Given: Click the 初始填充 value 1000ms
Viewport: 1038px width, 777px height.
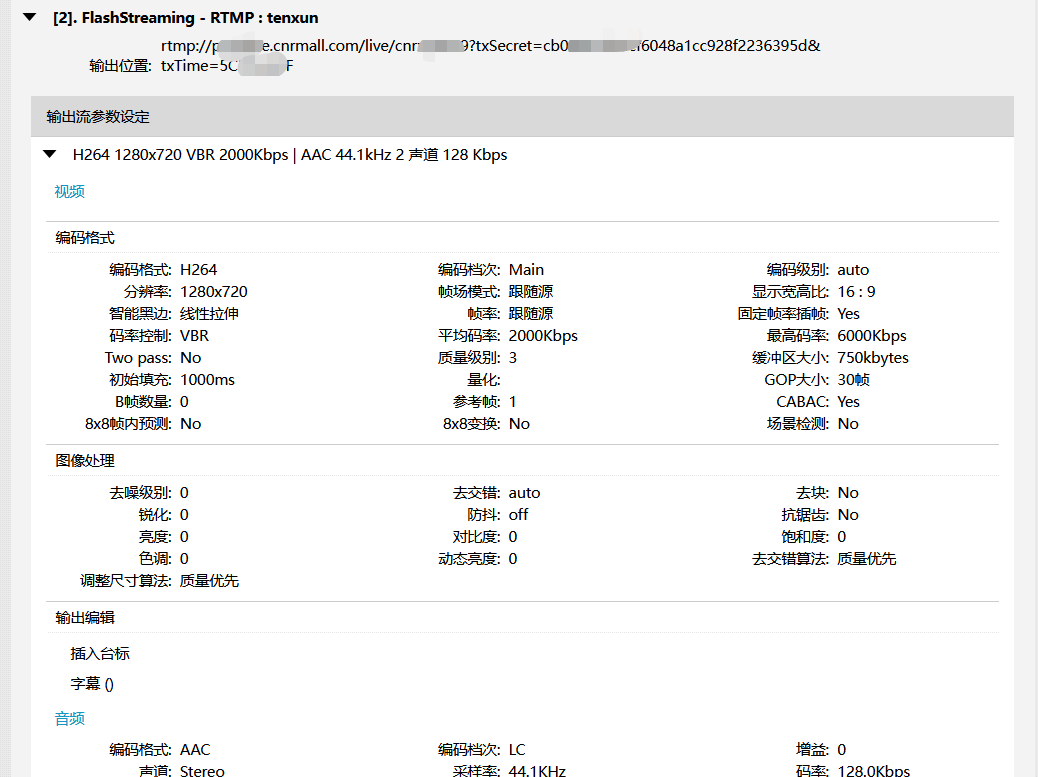Looking at the screenshot, I should pos(207,380).
